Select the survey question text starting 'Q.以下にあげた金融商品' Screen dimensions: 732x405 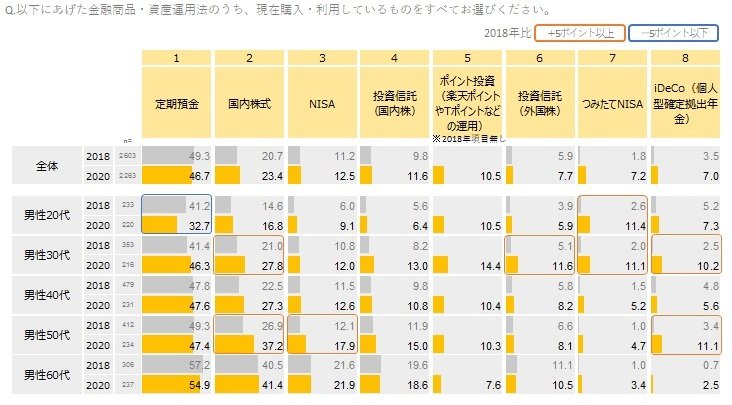277,9
